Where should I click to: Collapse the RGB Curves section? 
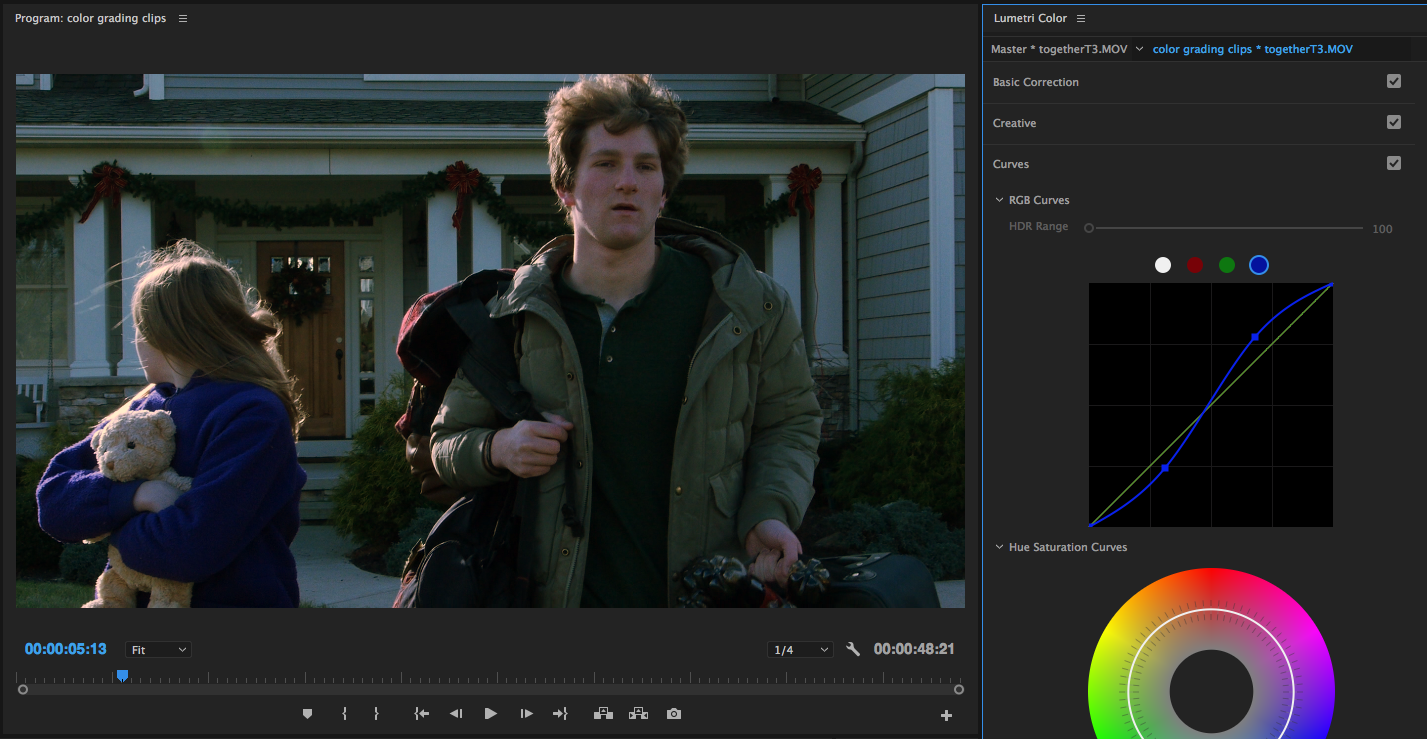click(998, 199)
